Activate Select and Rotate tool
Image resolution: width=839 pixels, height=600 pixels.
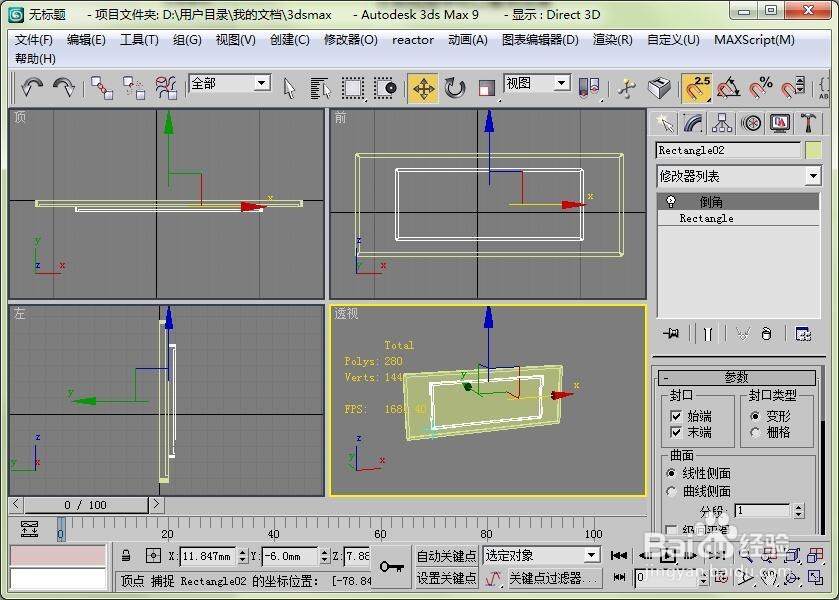click(x=455, y=88)
